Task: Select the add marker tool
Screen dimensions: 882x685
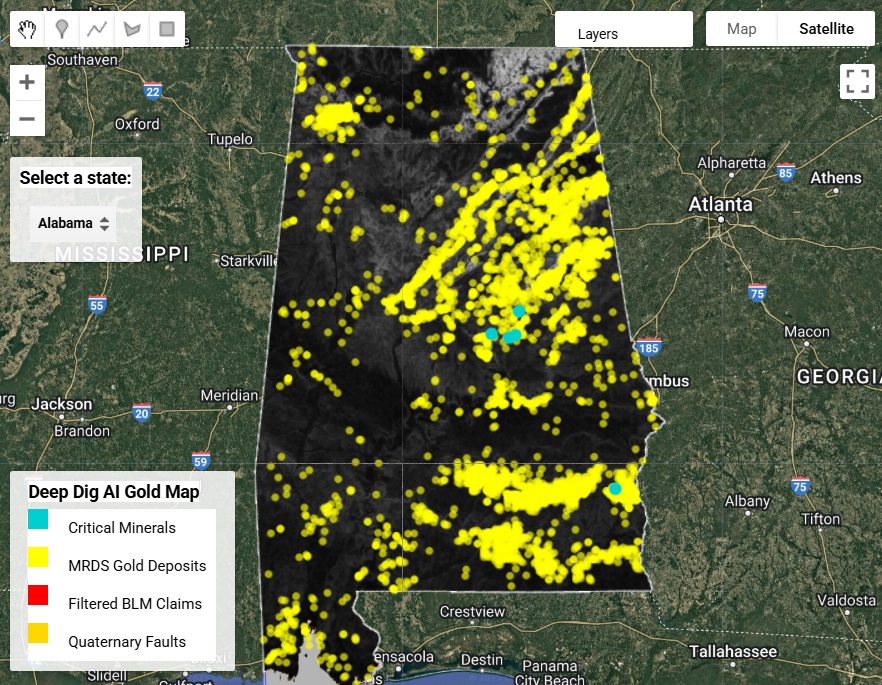Action: pyautogui.click(x=62, y=29)
